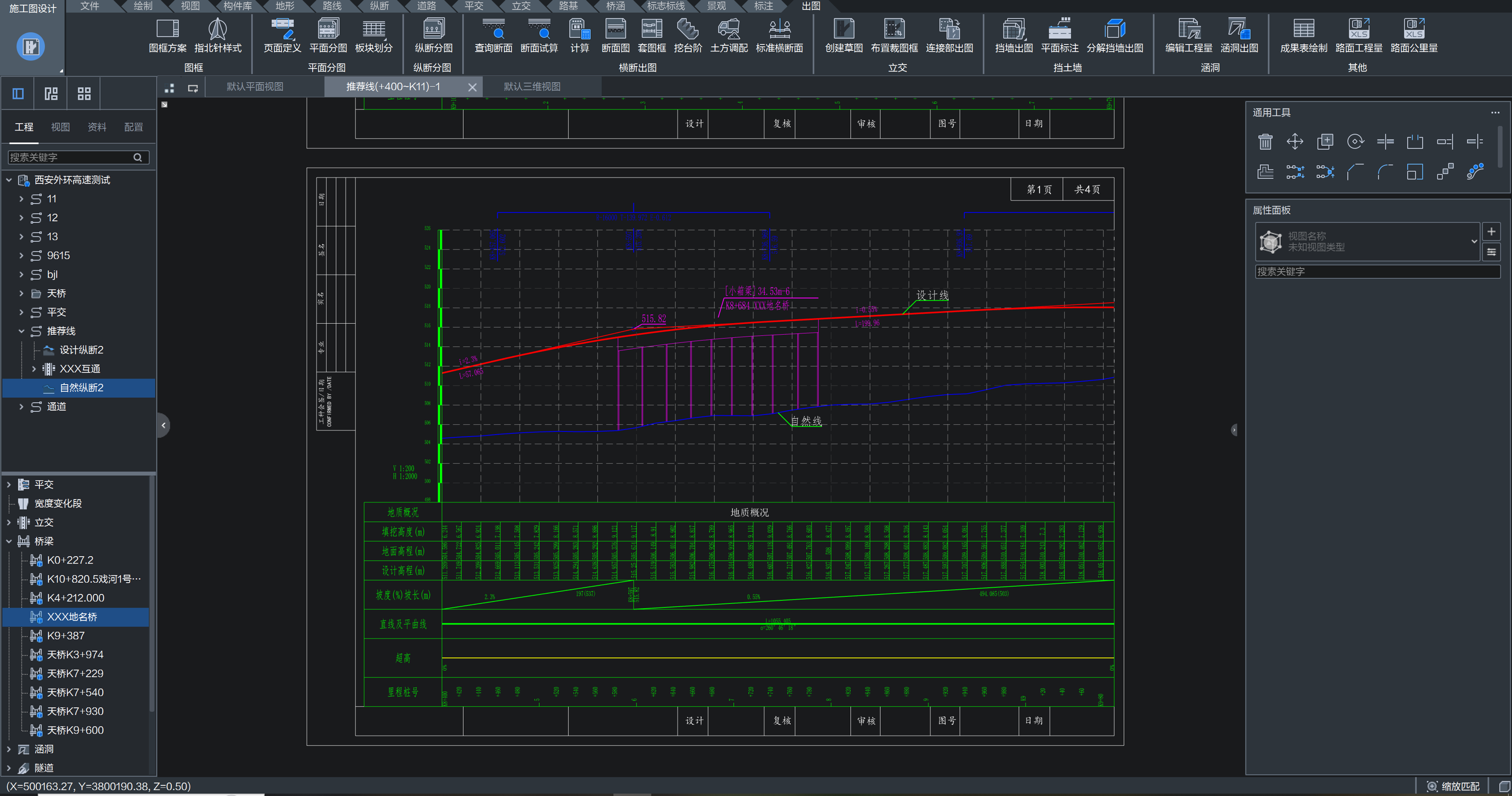Expand the 涵洞 tree node

point(9,749)
